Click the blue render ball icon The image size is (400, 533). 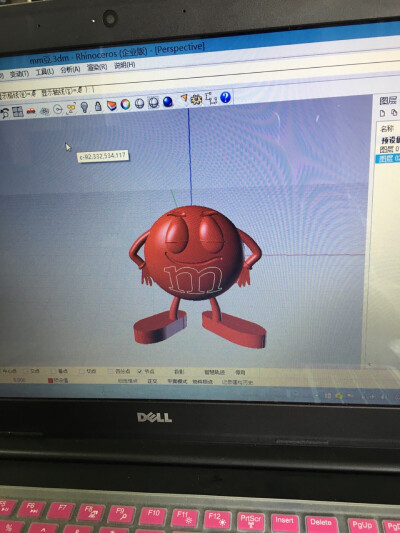click(x=168, y=101)
